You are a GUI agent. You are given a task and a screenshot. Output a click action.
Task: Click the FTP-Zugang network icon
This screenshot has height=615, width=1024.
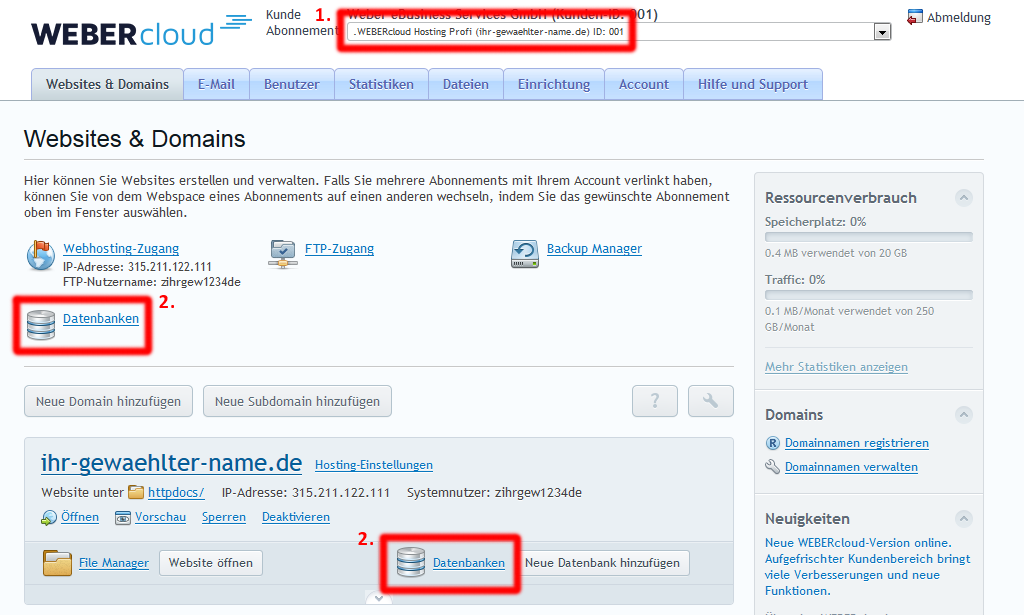[283, 254]
